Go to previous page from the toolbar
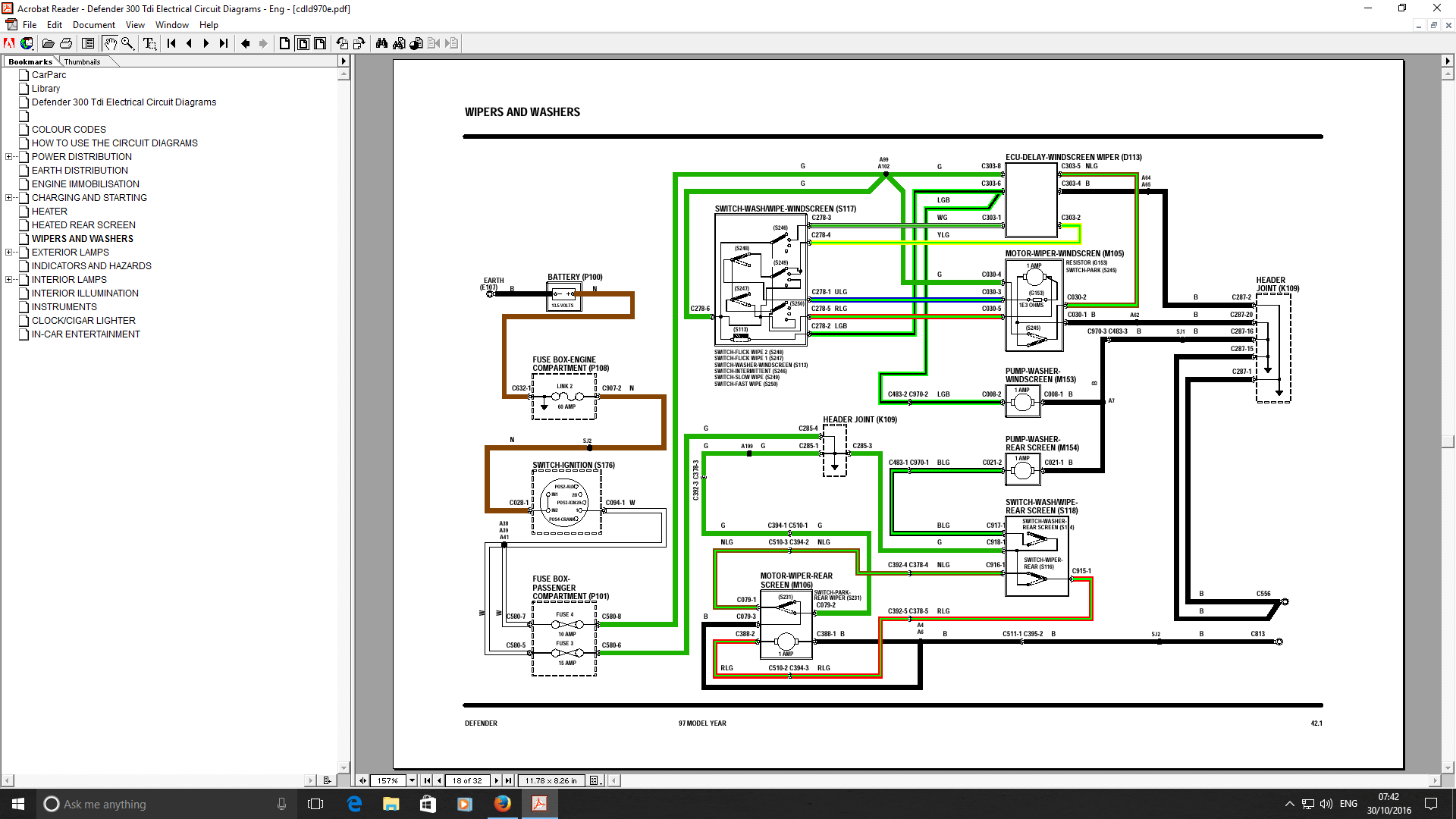The height and width of the screenshot is (819, 1456). (x=189, y=43)
